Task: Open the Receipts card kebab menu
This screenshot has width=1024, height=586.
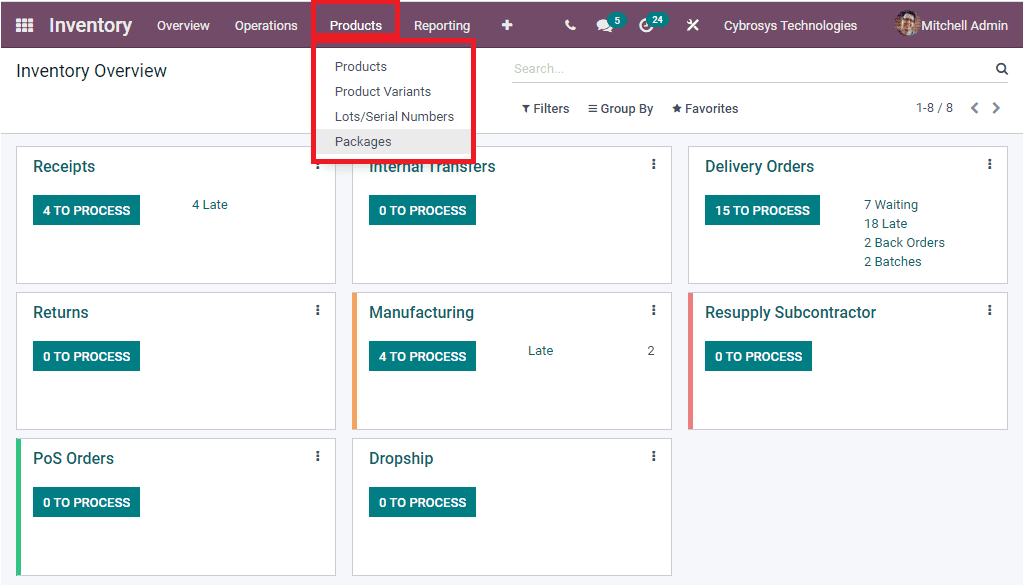Action: (317, 166)
